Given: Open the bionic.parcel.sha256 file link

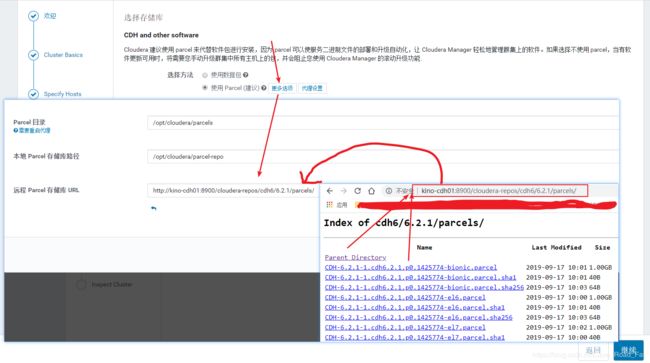Looking at the screenshot, I should [424, 287].
